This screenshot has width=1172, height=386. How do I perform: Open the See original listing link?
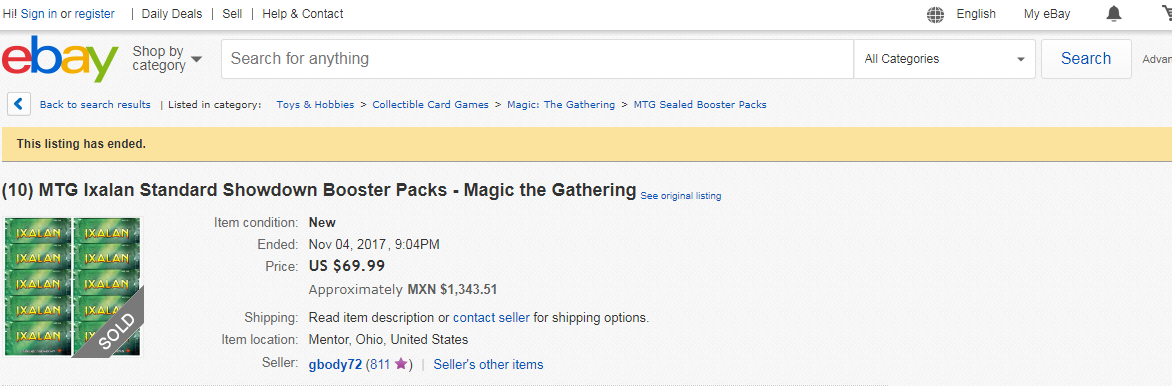coord(681,196)
